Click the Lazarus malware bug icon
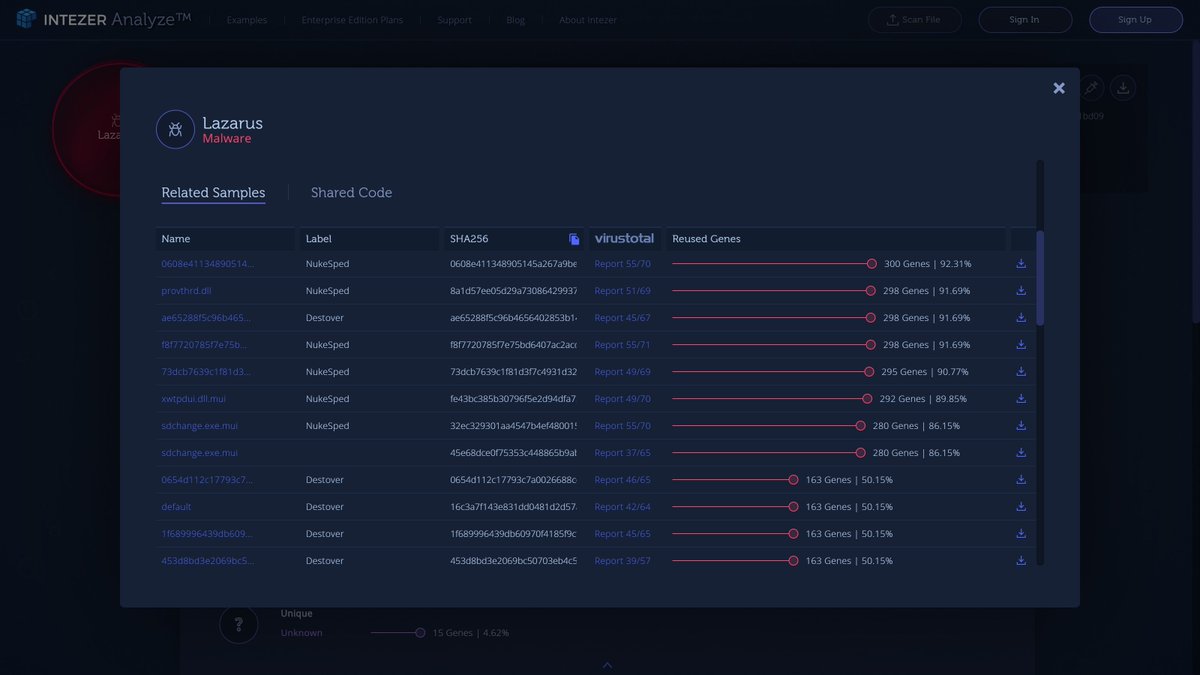The width and height of the screenshot is (1200, 675). (175, 130)
